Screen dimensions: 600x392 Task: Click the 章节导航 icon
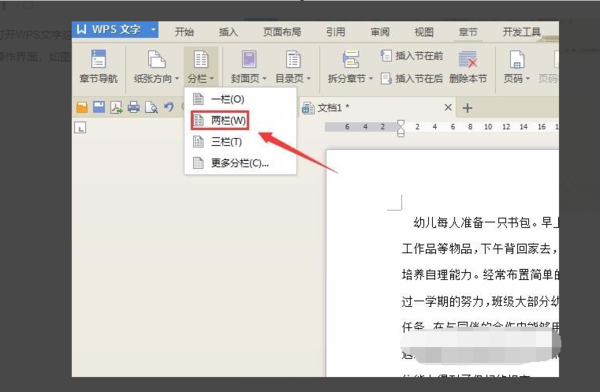point(98,59)
